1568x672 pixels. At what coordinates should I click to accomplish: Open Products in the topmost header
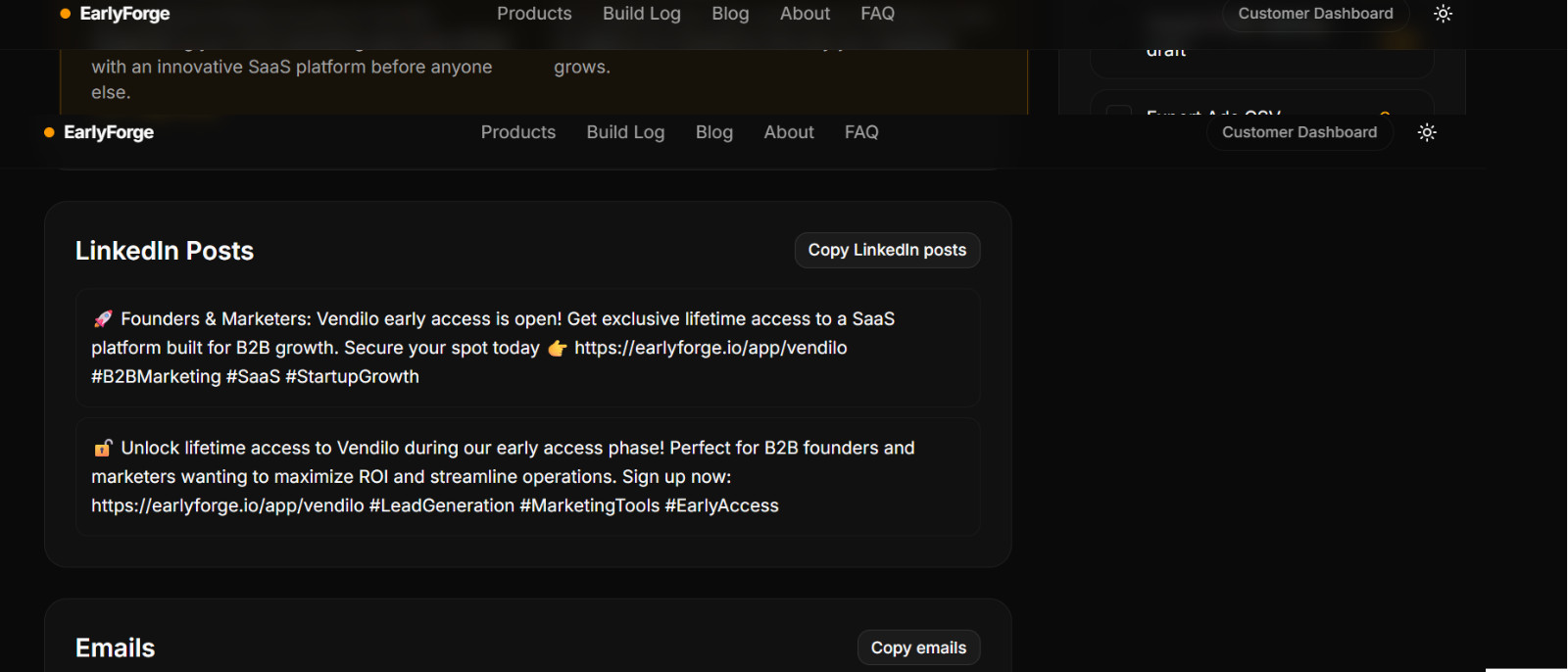point(534,14)
